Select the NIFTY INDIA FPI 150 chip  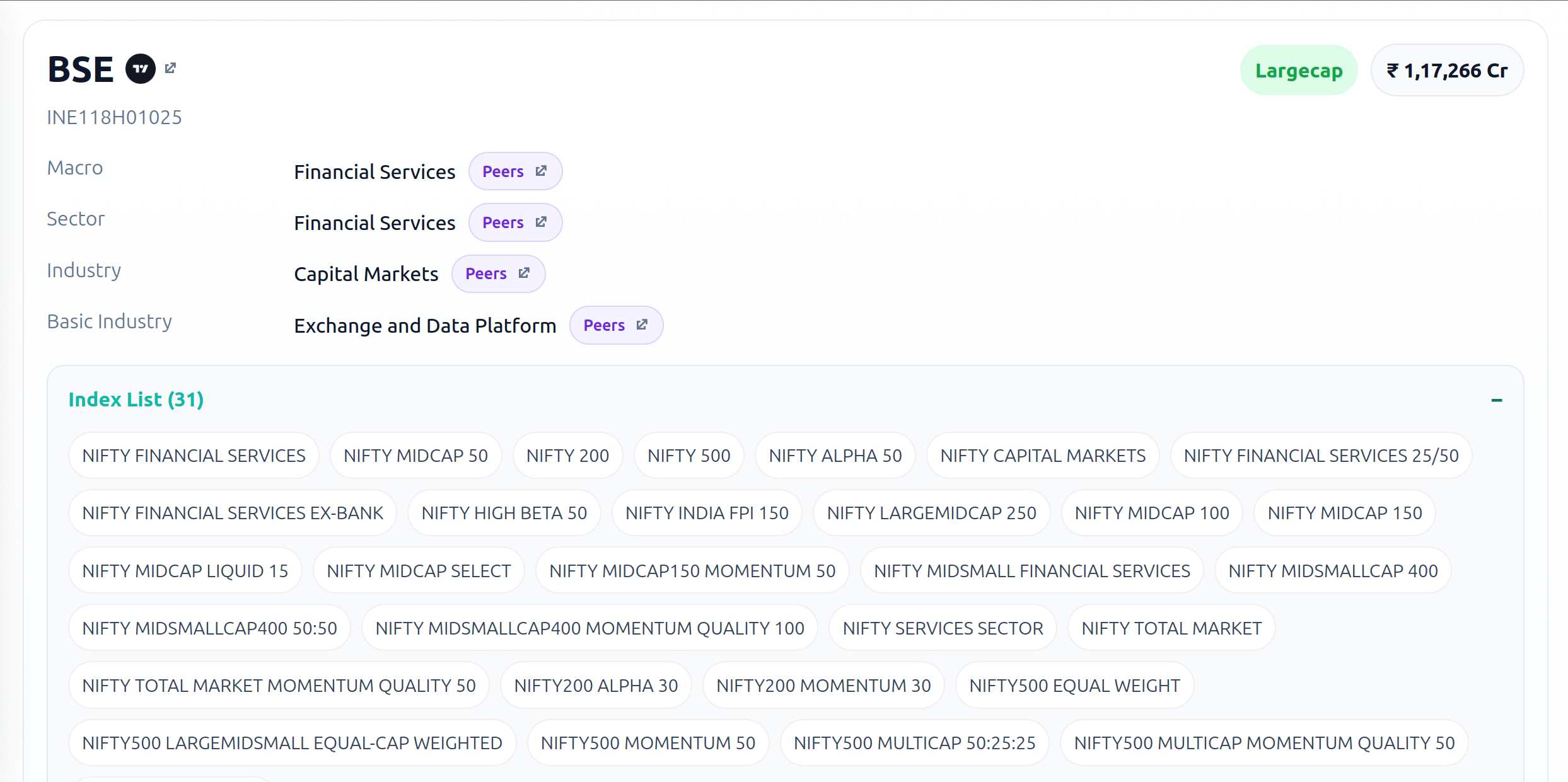(707, 513)
